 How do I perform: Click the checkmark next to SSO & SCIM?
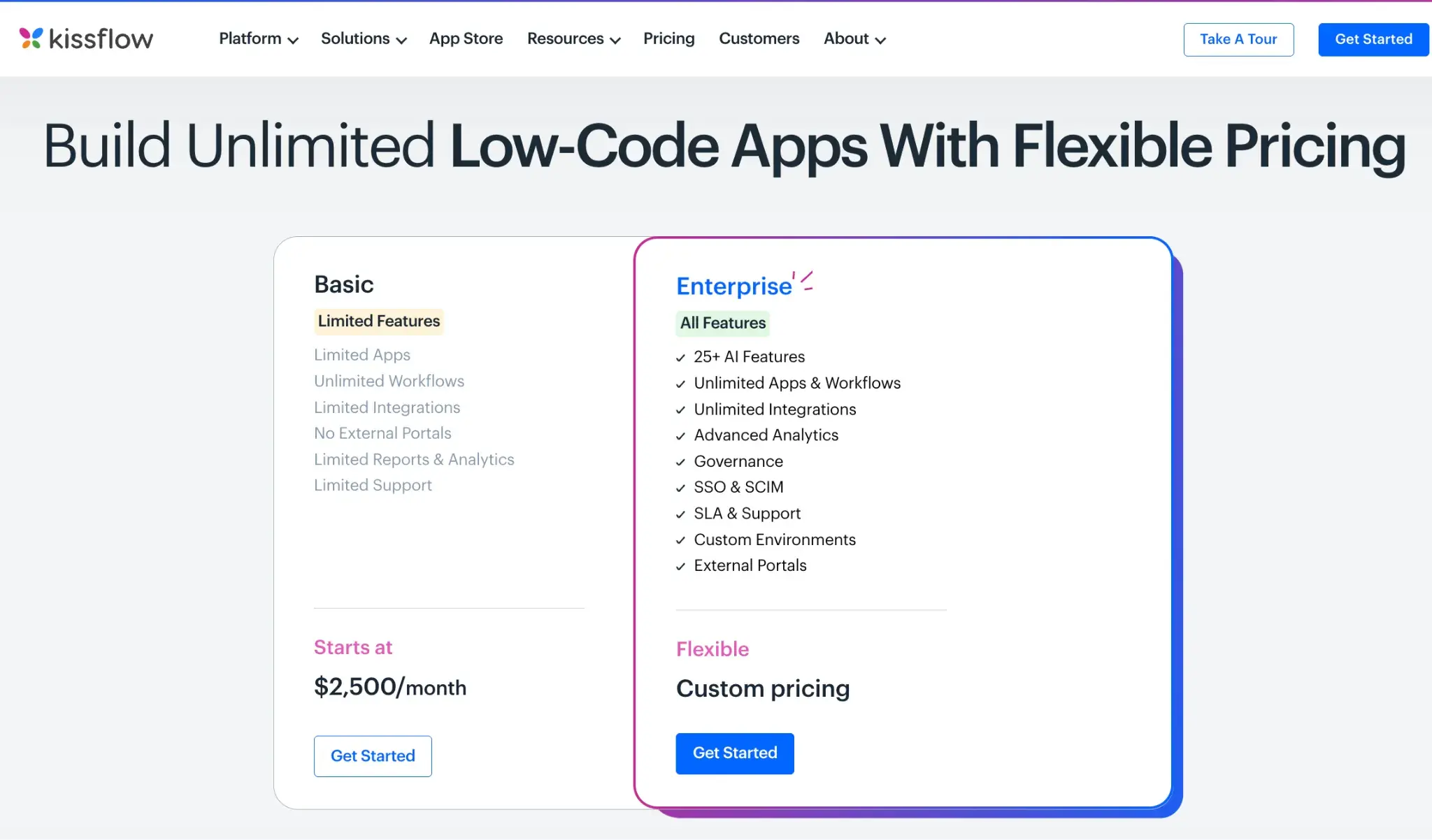click(x=680, y=488)
